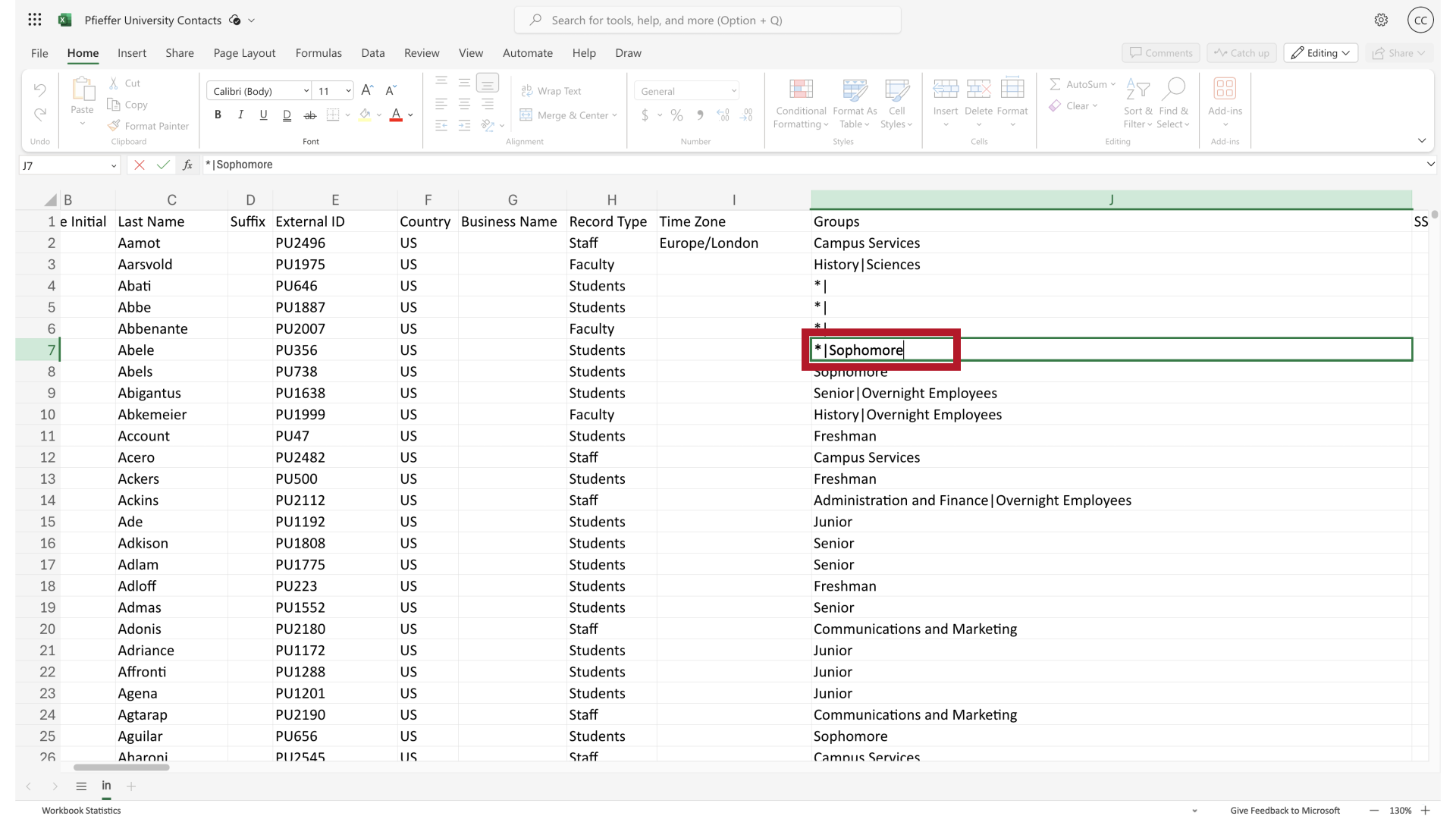Toggle Wrap Text for the cell
Image resolution: width=1456 pixels, height=819 pixels.
click(552, 90)
